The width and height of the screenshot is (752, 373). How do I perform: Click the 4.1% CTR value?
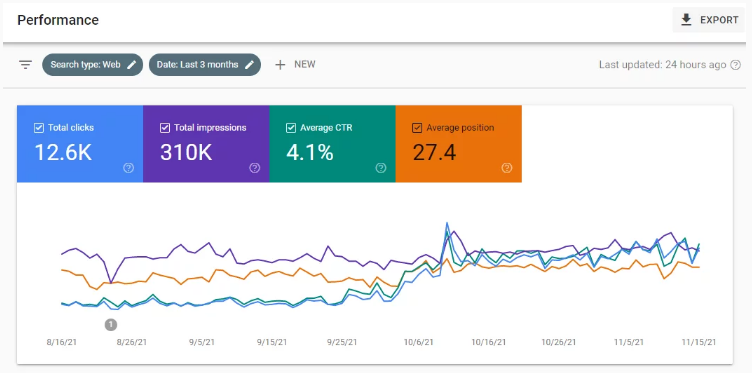[310, 152]
